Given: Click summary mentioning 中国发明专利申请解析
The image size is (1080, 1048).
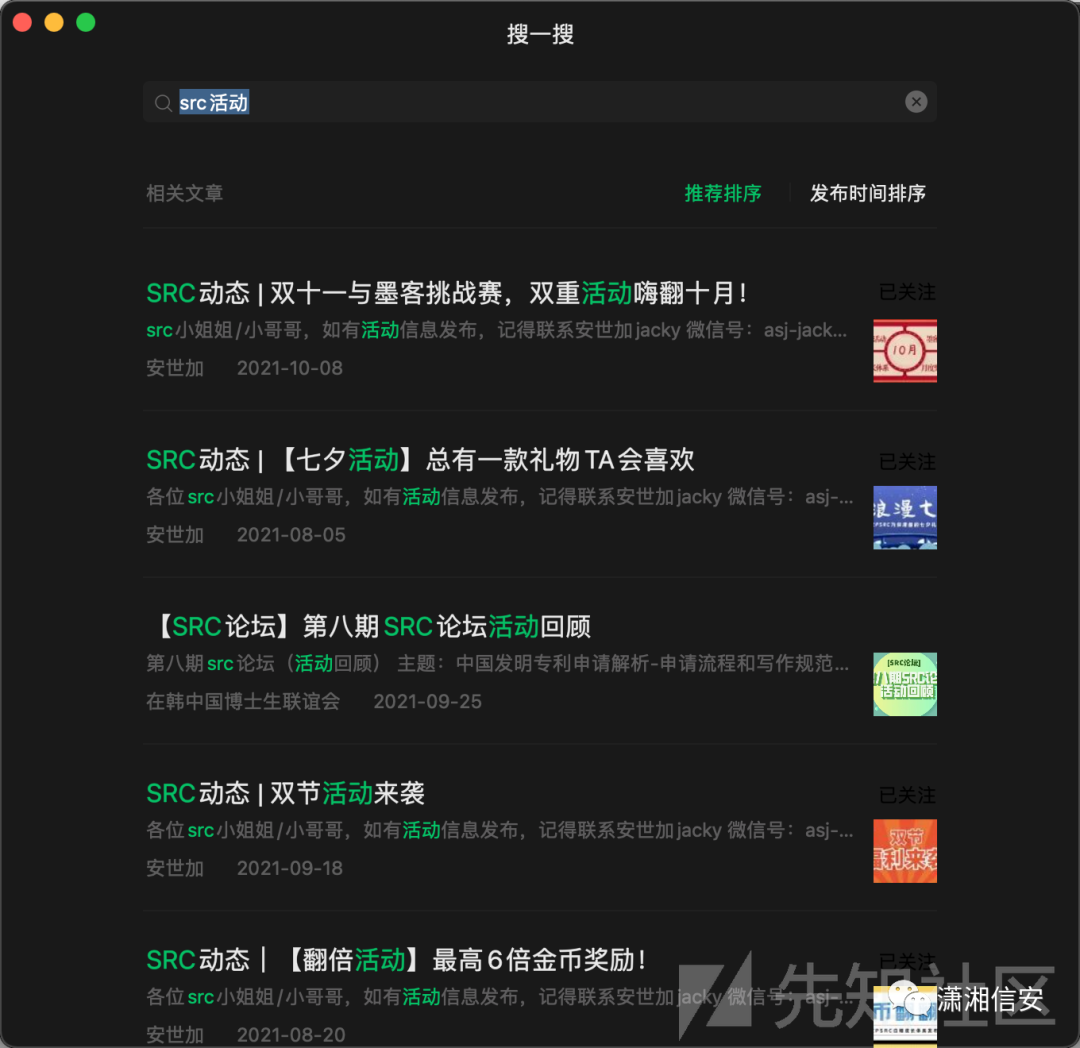Looking at the screenshot, I should [497, 663].
